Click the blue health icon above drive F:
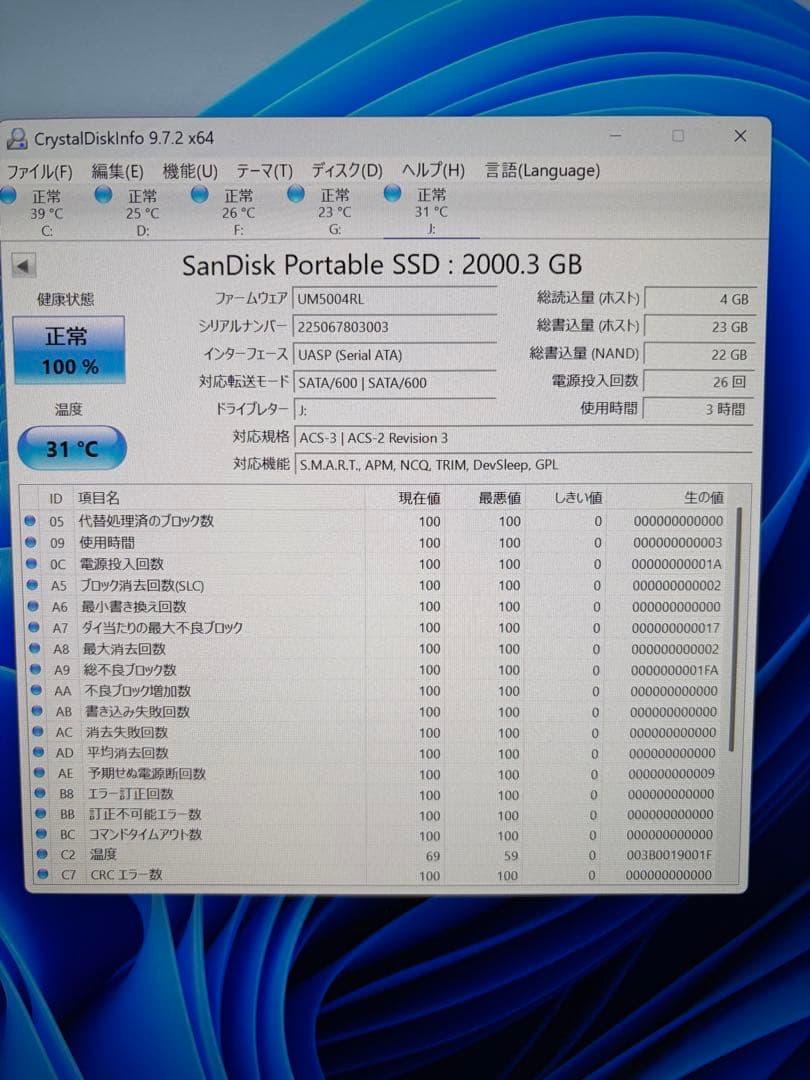The width and height of the screenshot is (810, 1080). coord(200,197)
